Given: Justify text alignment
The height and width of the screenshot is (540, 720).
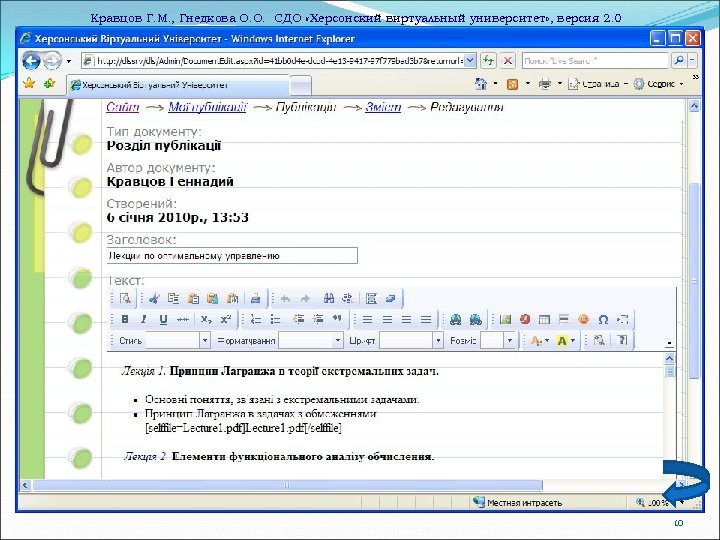Looking at the screenshot, I should pyautogui.click(x=426, y=319).
